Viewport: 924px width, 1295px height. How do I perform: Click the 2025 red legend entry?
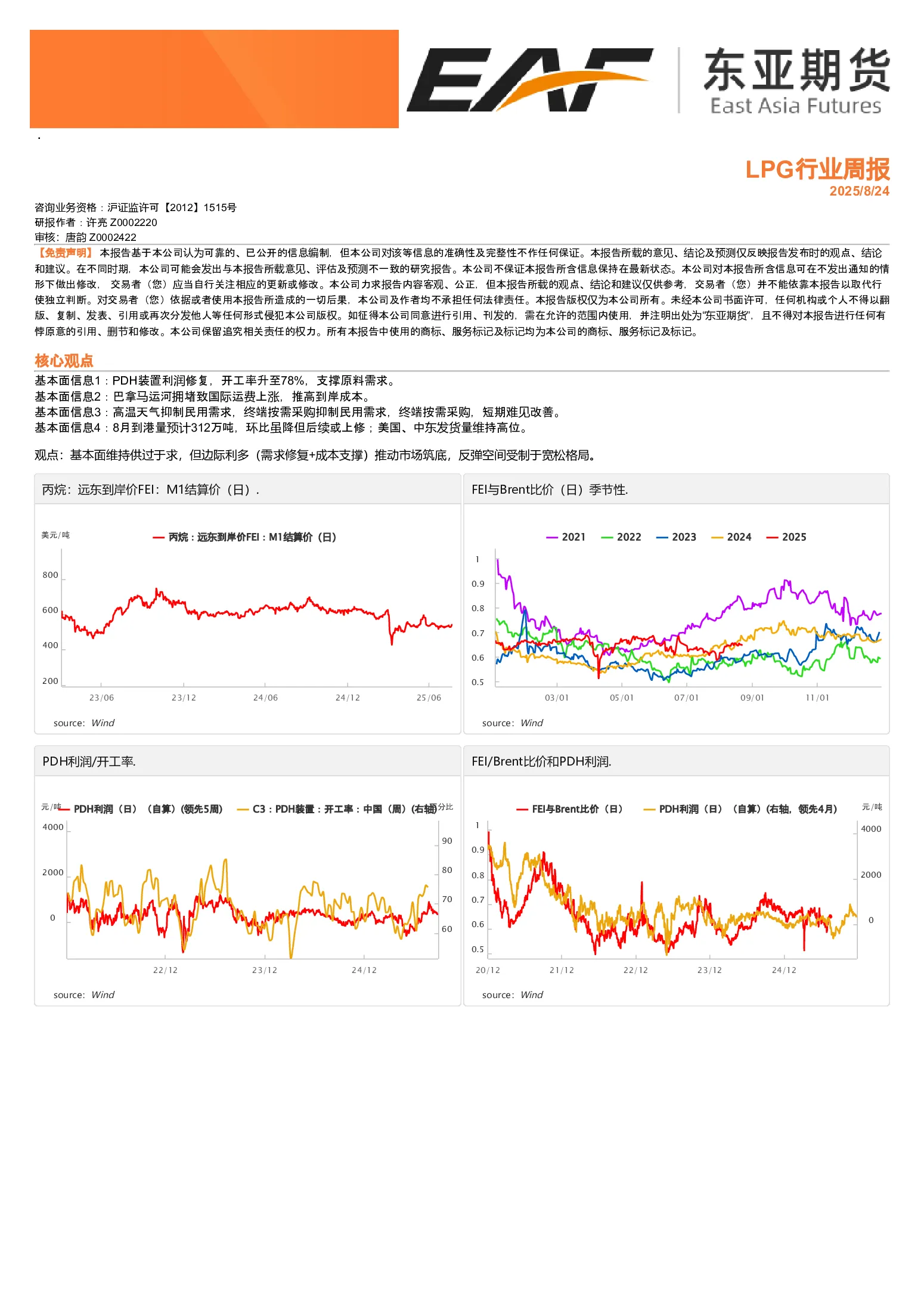tap(786, 537)
